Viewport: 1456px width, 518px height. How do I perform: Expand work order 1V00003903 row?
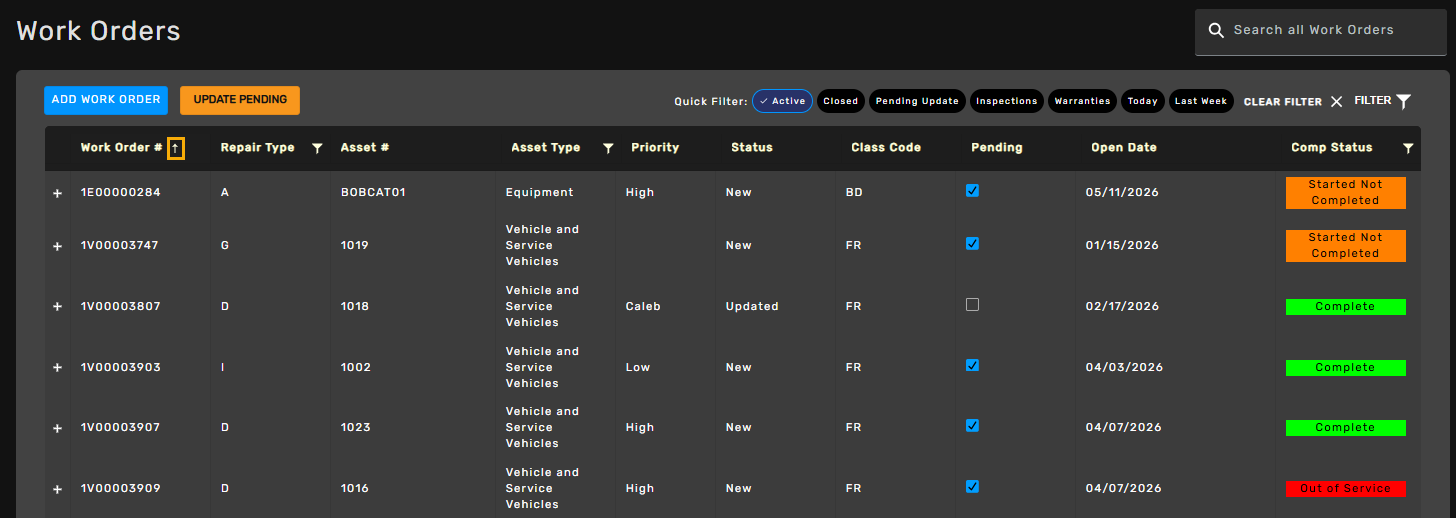tap(57, 368)
